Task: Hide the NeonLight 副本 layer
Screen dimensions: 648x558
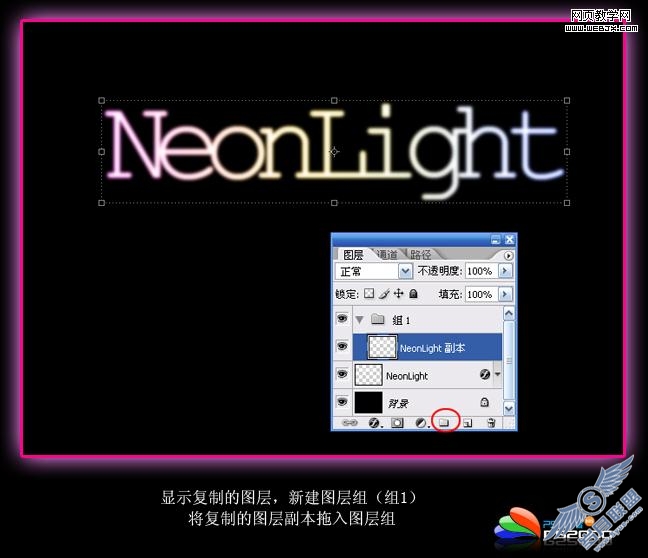Action: point(342,346)
